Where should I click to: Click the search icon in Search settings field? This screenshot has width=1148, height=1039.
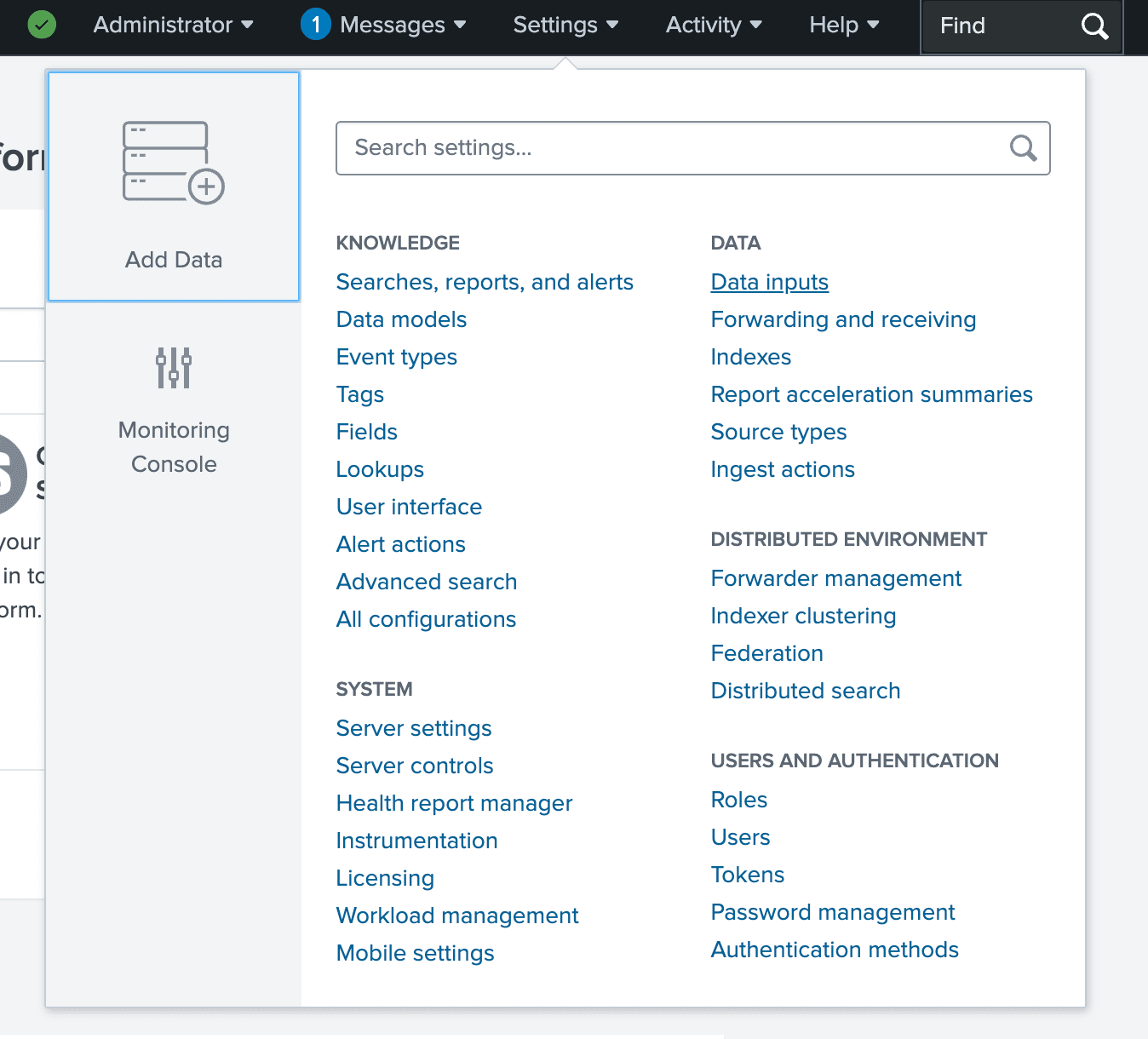(1022, 148)
